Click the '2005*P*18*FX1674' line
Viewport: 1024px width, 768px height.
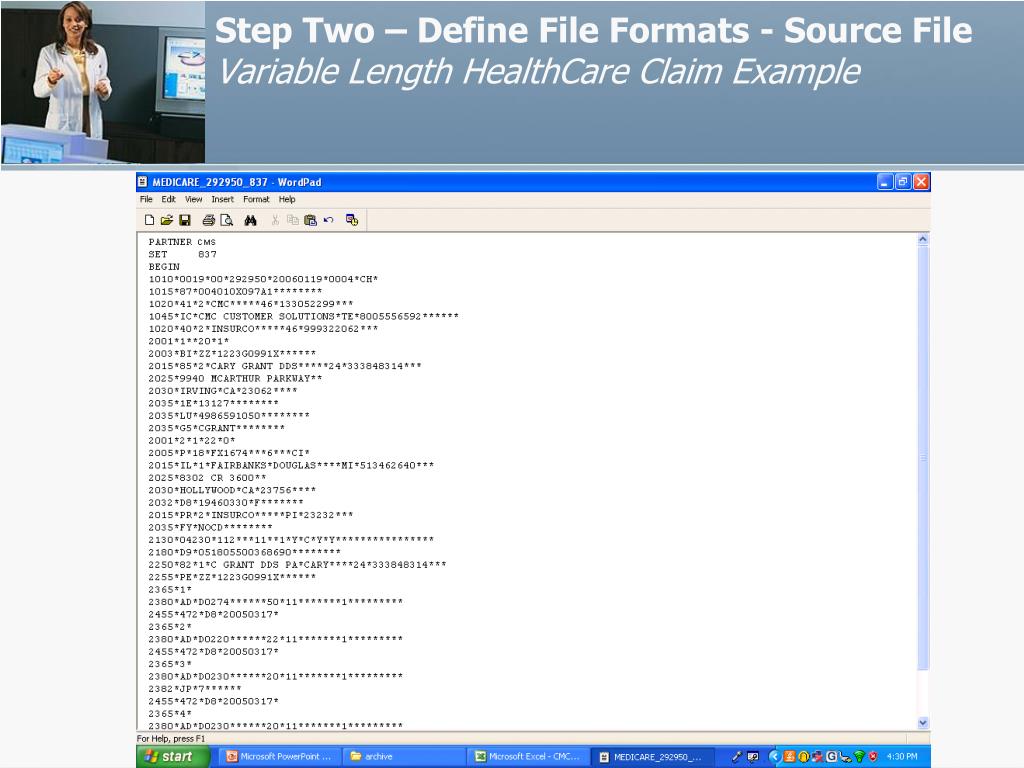[x=229, y=453]
